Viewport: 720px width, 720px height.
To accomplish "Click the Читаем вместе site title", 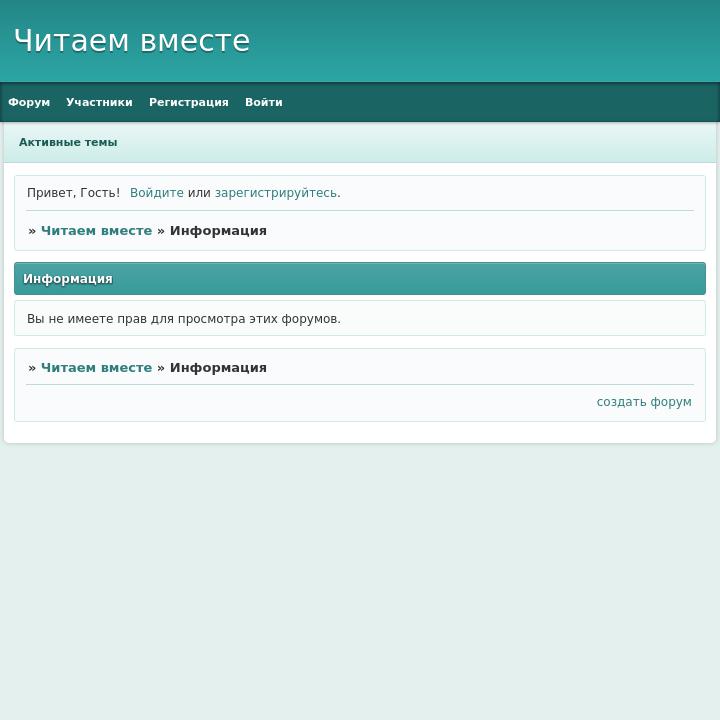I will pyautogui.click(x=132, y=41).
